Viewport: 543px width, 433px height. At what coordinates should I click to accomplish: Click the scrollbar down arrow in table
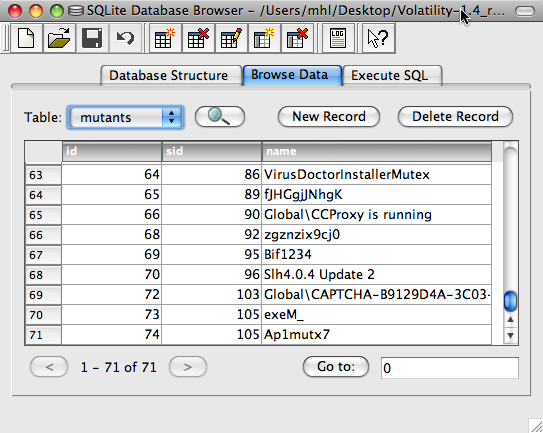[510, 335]
